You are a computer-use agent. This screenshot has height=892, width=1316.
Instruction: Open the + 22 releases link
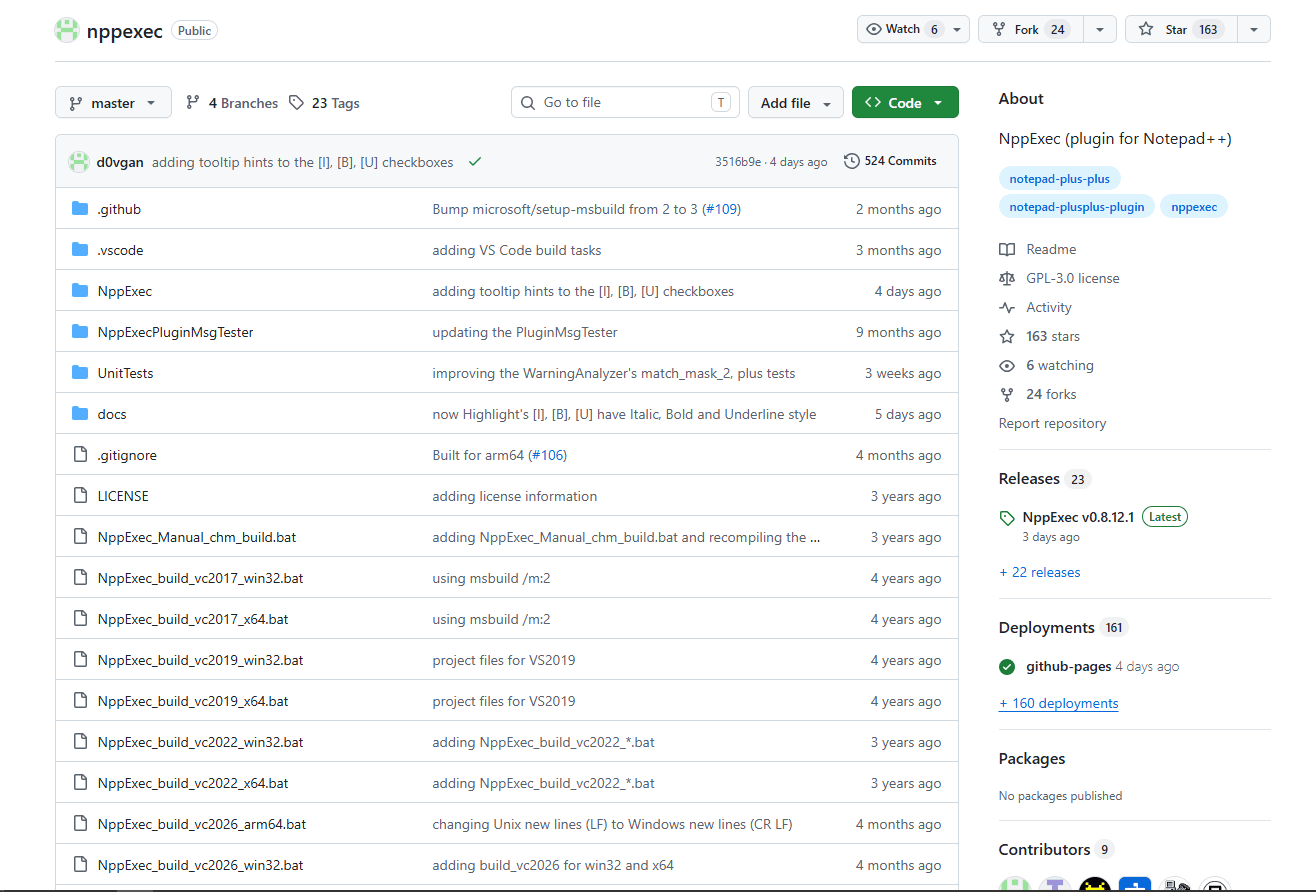(1040, 572)
